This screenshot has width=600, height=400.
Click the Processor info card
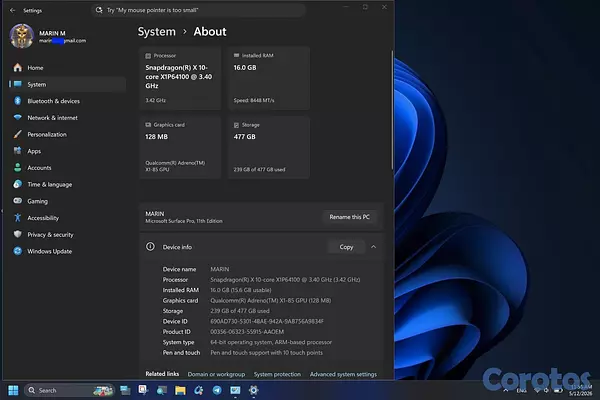click(180, 78)
